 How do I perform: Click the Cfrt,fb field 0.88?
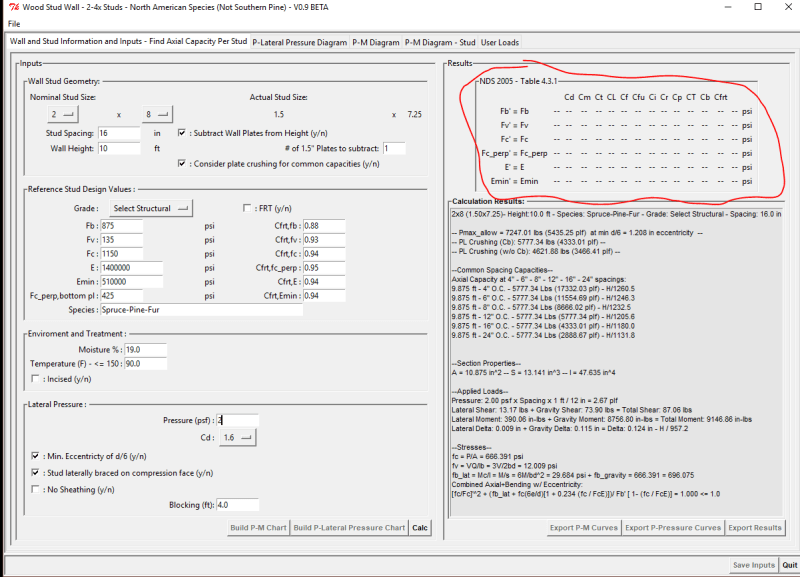pyautogui.click(x=324, y=225)
